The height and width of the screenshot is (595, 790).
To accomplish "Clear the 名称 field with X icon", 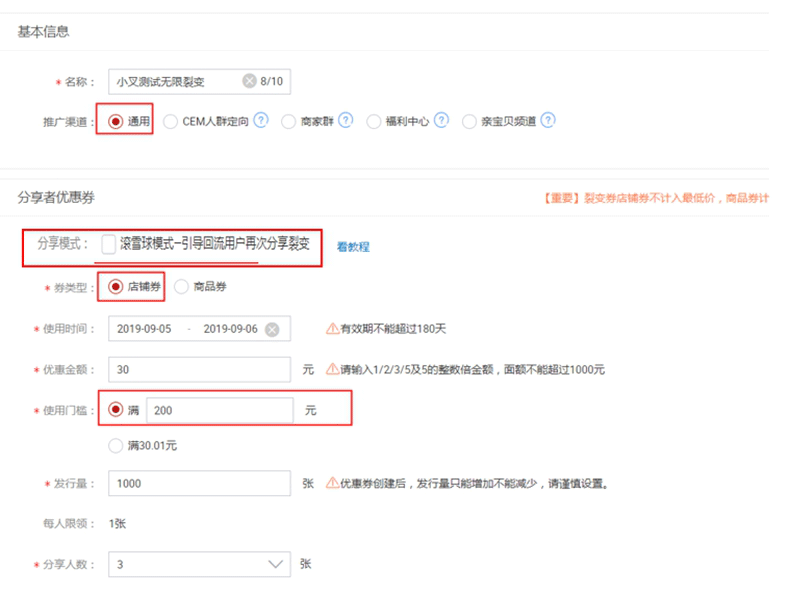I will coord(249,82).
